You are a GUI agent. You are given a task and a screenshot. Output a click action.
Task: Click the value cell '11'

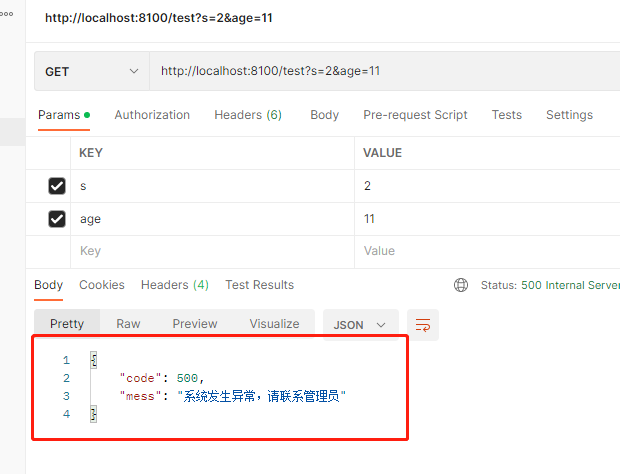pyautogui.click(x=487, y=219)
